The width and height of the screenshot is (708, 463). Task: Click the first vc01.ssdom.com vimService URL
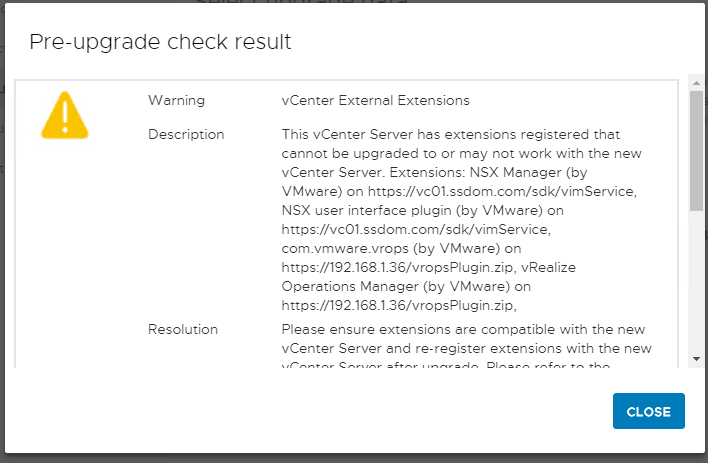502,192
